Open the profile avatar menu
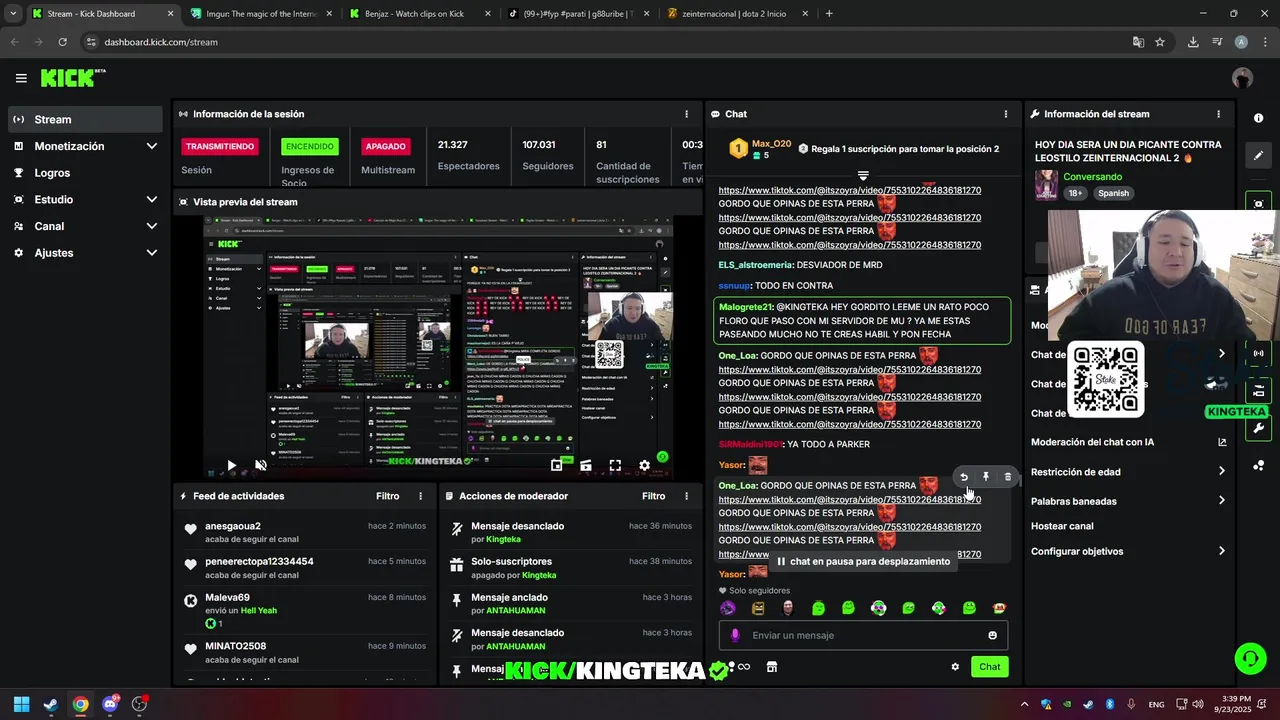Image resolution: width=1280 pixels, height=720 pixels. pyautogui.click(x=1242, y=78)
